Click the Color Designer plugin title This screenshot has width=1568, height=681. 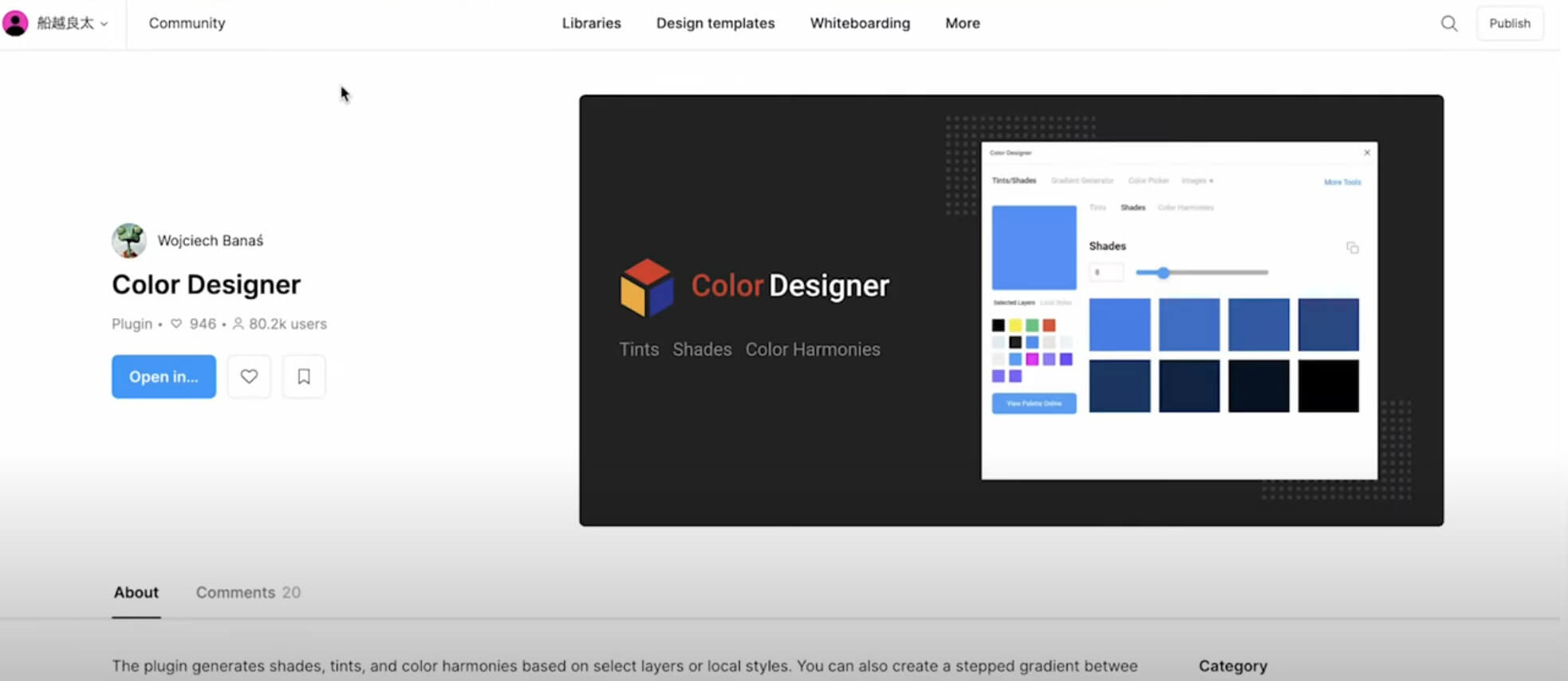coord(206,285)
